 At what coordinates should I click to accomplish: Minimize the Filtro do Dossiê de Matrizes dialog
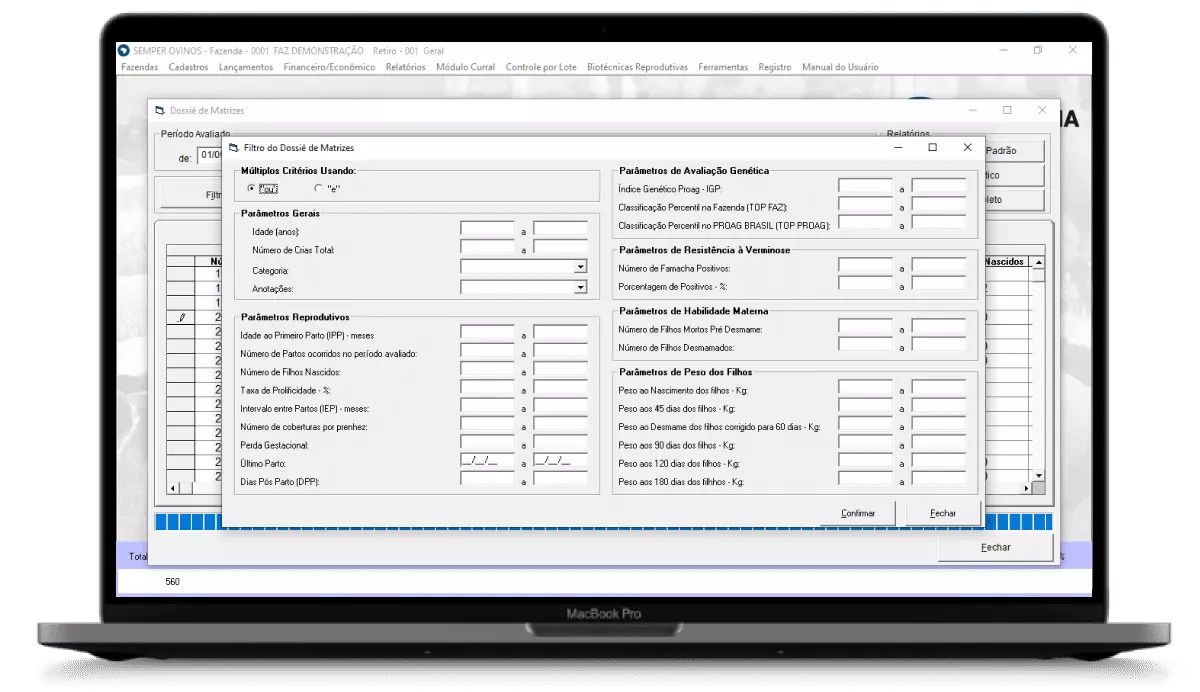(898, 147)
